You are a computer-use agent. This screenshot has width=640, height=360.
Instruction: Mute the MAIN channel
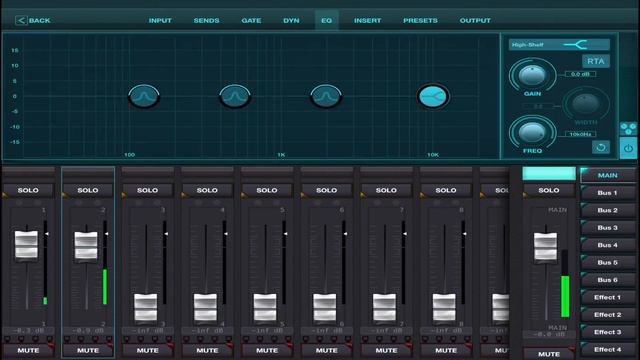coord(549,354)
